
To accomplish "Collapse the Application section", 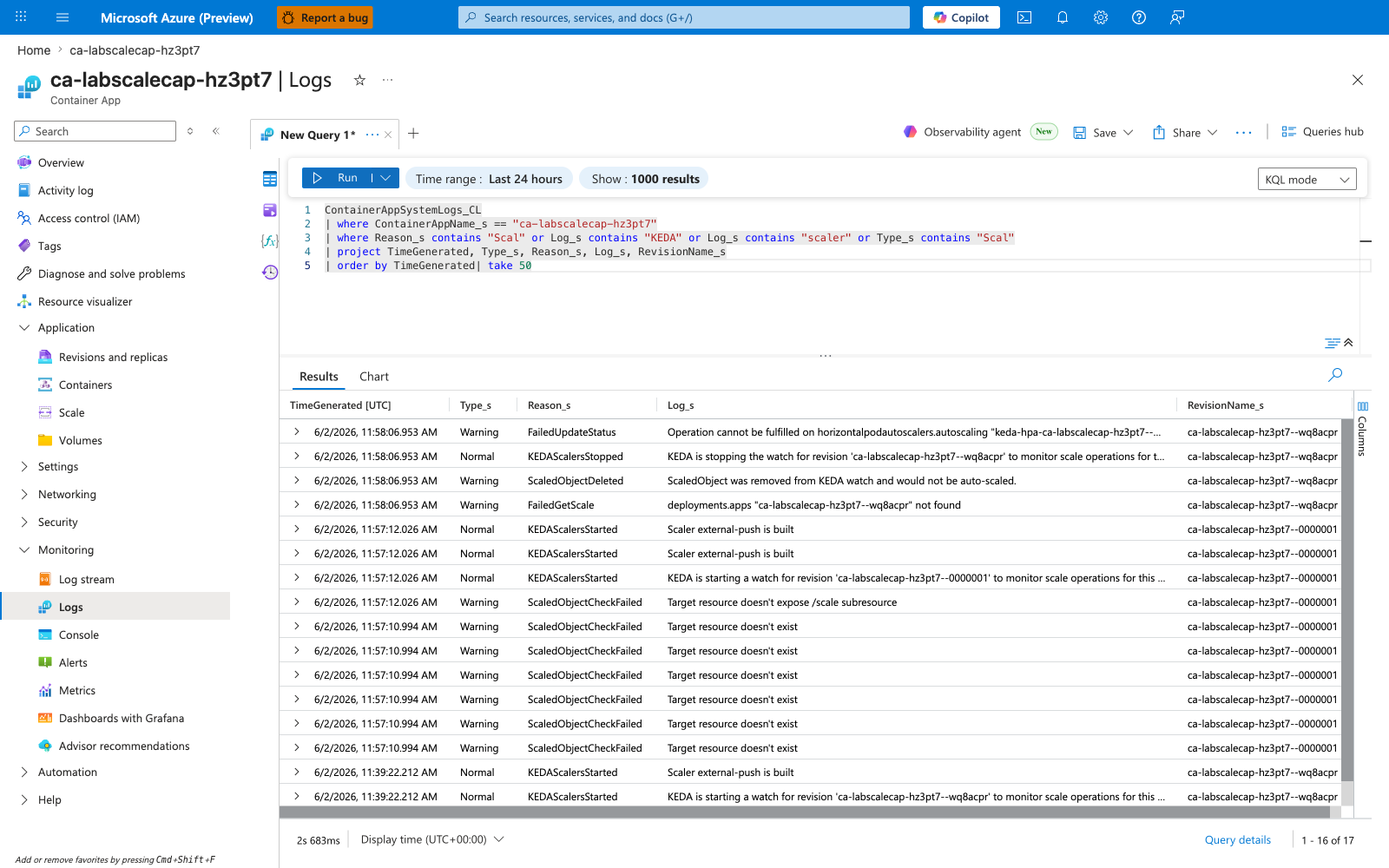I will click(24, 328).
